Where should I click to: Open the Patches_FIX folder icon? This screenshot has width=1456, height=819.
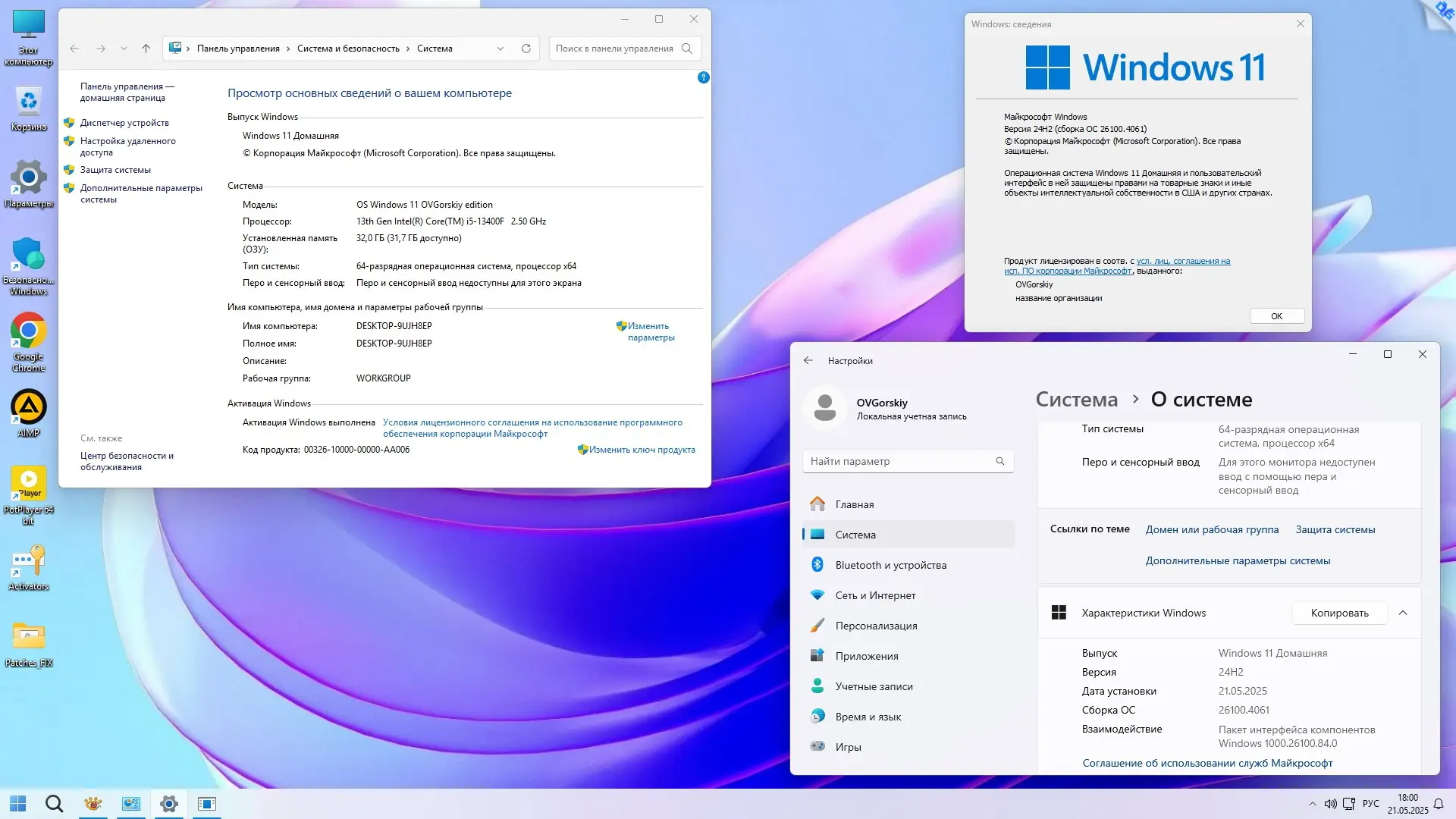29,637
